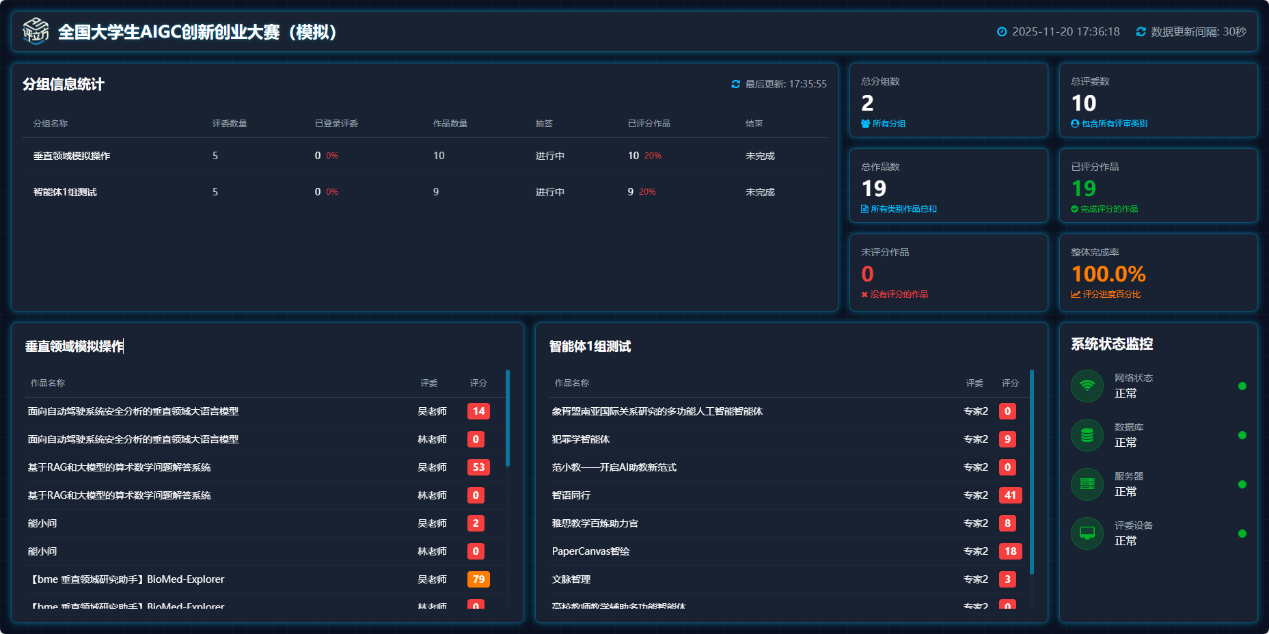
Task: Click the orange 79 score badge
Action: pyautogui.click(x=478, y=579)
